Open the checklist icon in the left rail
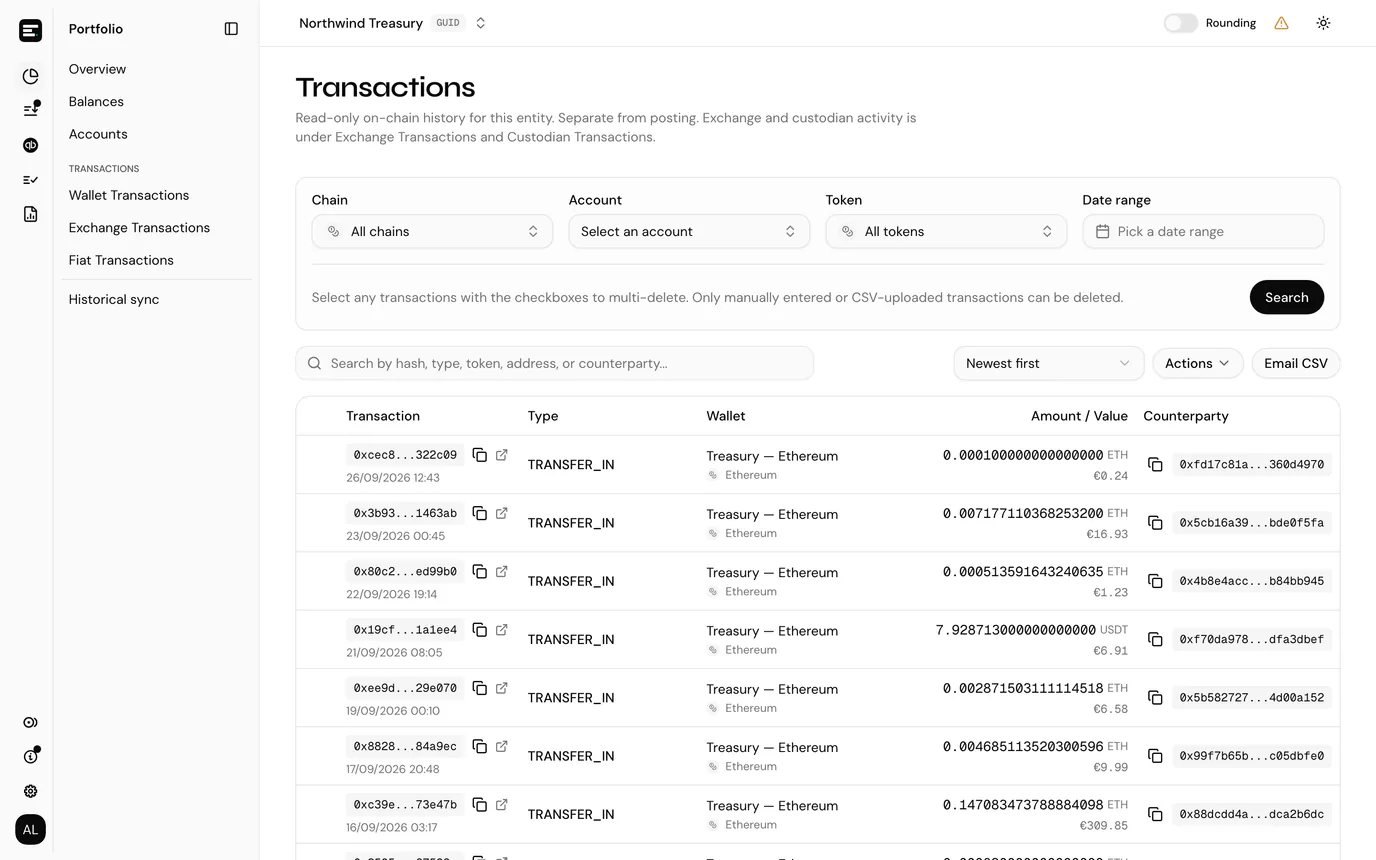The width and height of the screenshot is (1376, 860). (x=30, y=180)
